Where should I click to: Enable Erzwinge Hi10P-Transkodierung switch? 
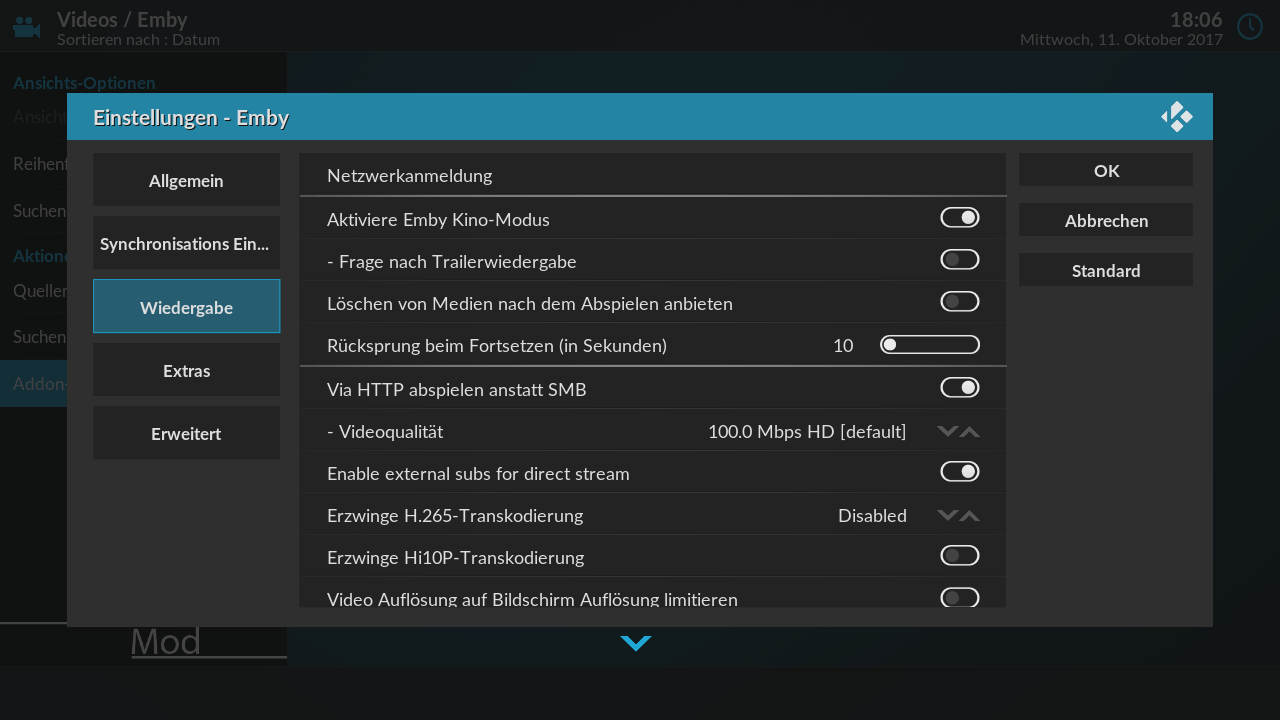960,556
